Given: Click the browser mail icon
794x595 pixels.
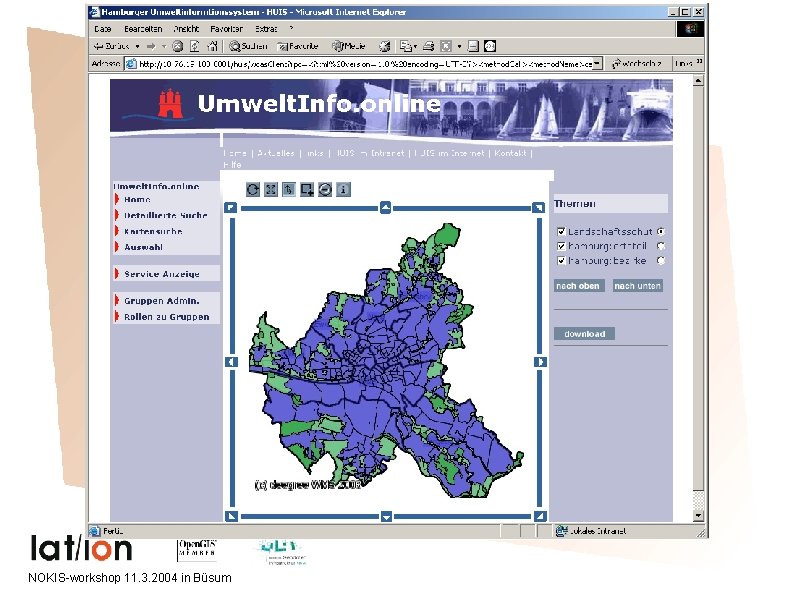Looking at the screenshot, I should (406, 46).
